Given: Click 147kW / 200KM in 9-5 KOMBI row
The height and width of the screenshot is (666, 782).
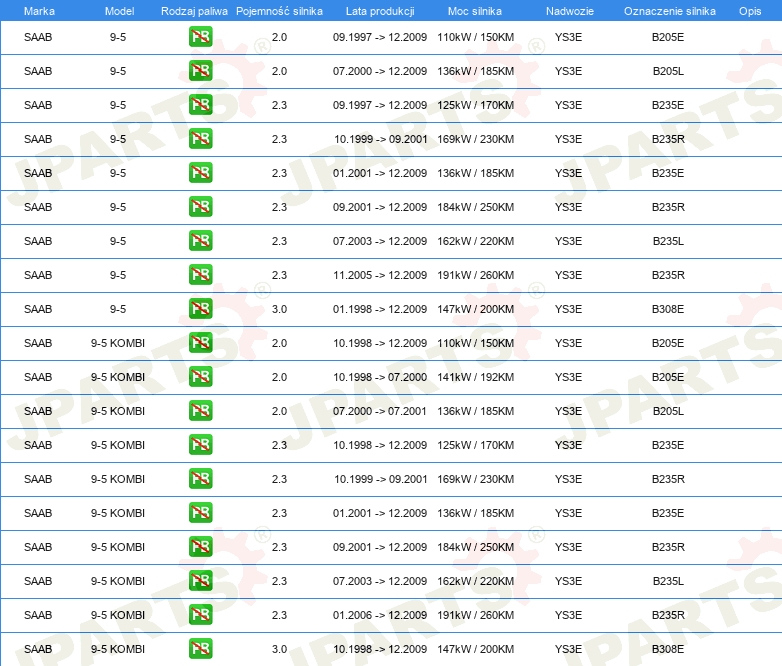Looking at the screenshot, I should tap(475, 649).
